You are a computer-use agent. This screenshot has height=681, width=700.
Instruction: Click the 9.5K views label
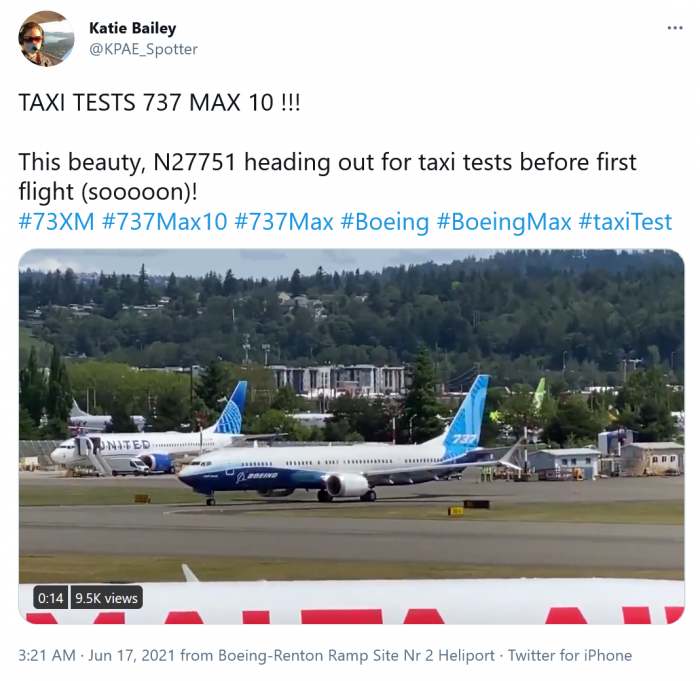pos(106,598)
